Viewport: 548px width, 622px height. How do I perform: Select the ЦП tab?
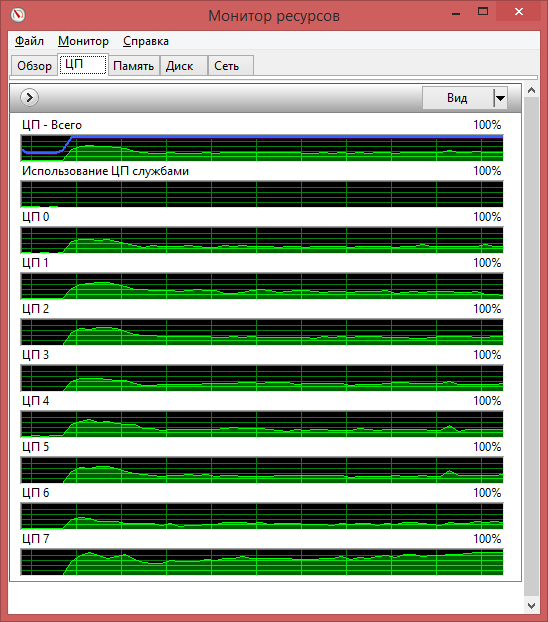(x=83, y=64)
